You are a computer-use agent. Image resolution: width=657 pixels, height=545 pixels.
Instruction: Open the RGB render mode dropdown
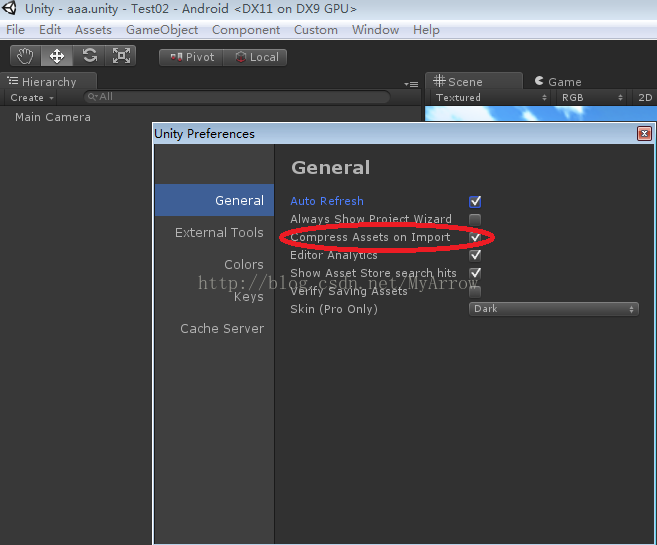coord(591,98)
